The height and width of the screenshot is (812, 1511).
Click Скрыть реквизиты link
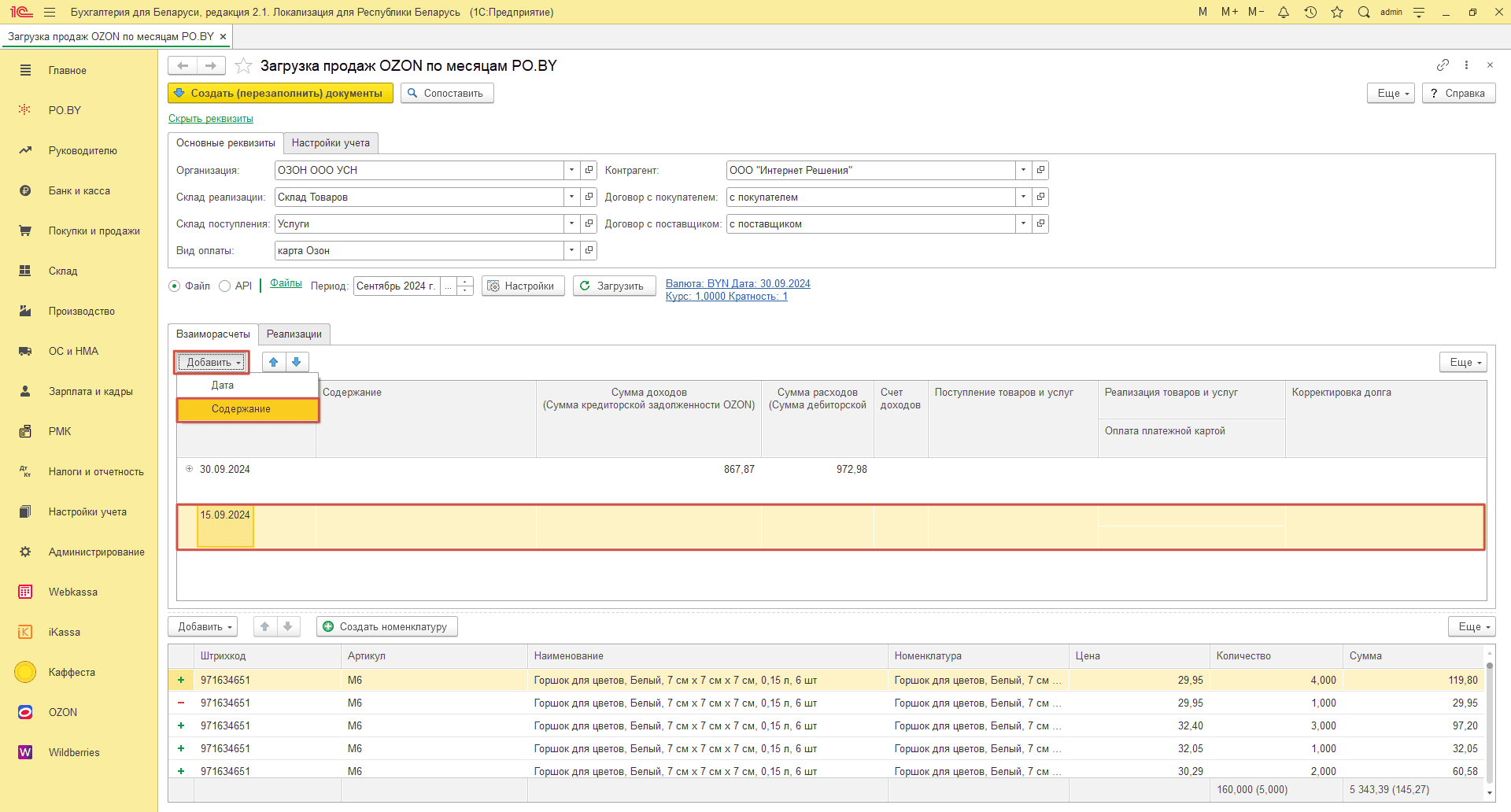pos(211,119)
